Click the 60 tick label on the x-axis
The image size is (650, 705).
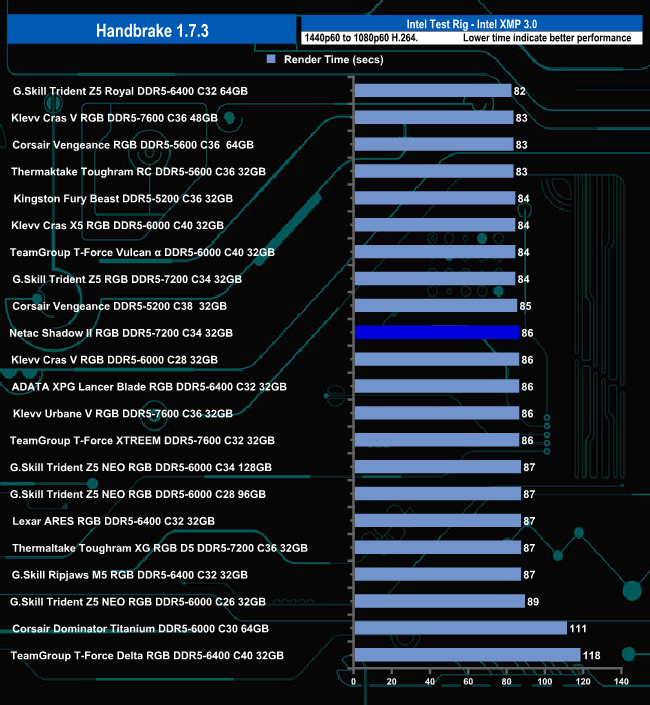tap(468, 682)
